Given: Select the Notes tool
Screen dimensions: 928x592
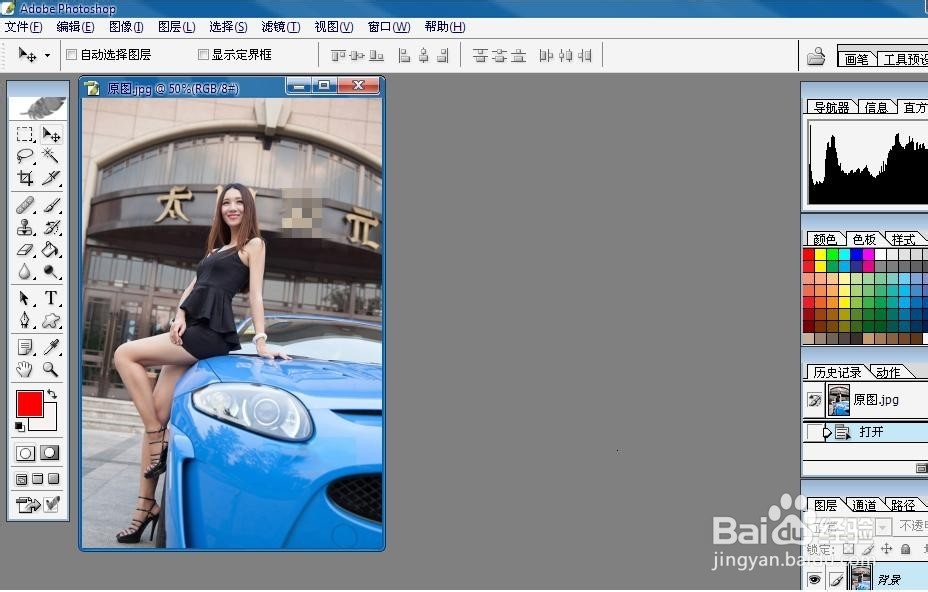Looking at the screenshot, I should (x=25, y=347).
